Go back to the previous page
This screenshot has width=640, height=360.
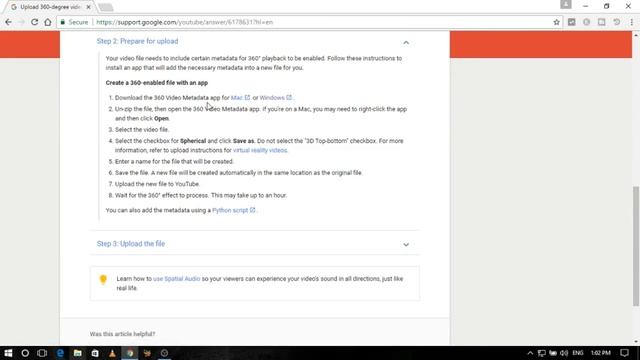(9, 22)
